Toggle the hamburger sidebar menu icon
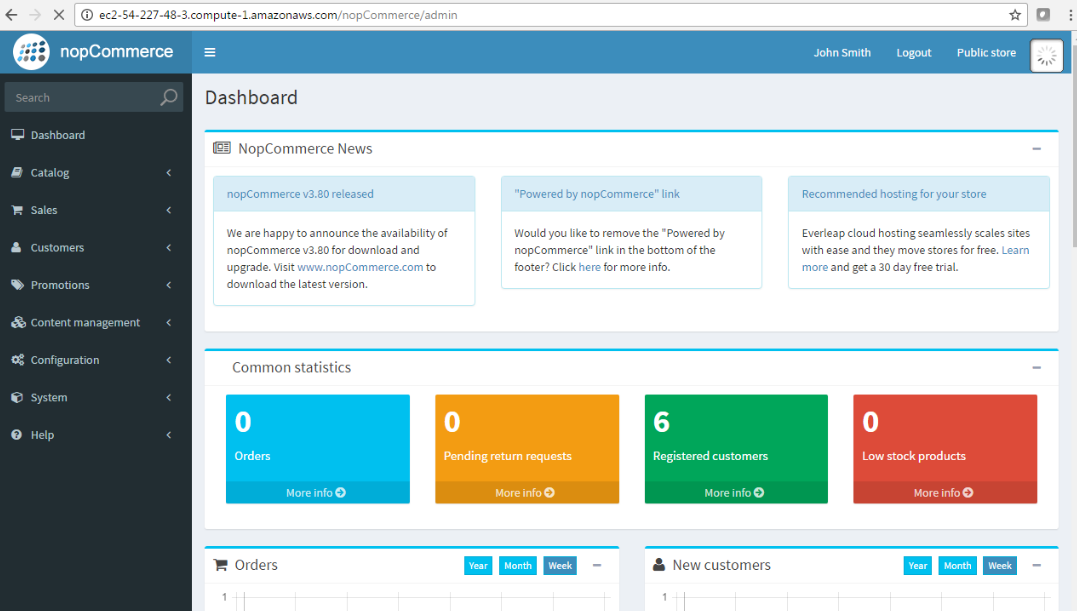1077x611 pixels. pyautogui.click(x=210, y=52)
